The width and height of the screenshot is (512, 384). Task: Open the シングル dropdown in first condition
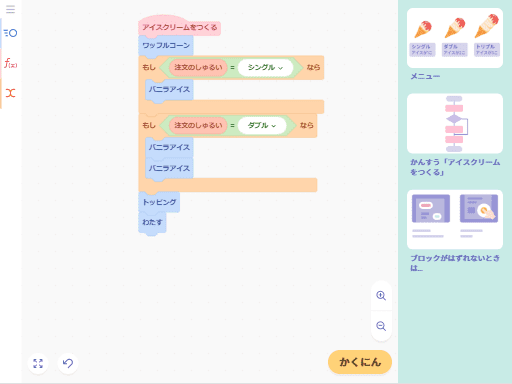[x=265, y=68]
